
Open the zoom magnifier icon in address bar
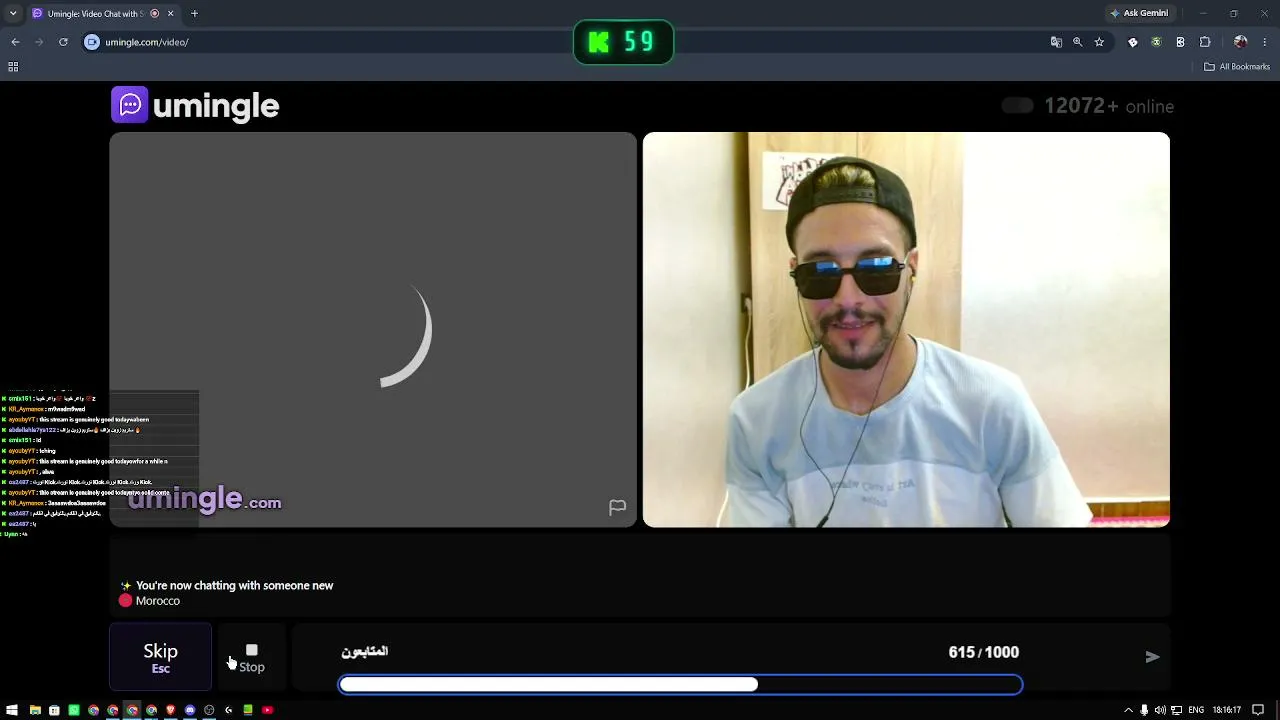pyautogui.click(x=1077, y=42)
